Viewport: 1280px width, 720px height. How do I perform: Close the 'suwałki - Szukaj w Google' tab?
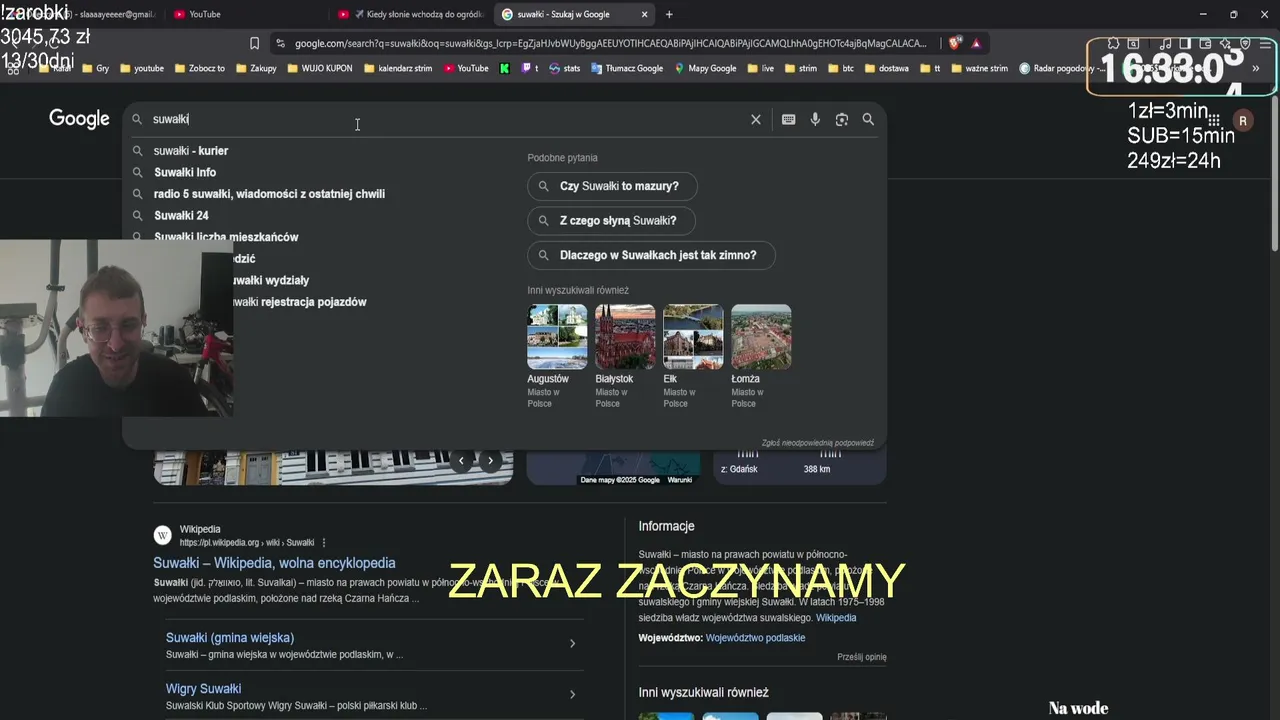(x=644, y=14)
